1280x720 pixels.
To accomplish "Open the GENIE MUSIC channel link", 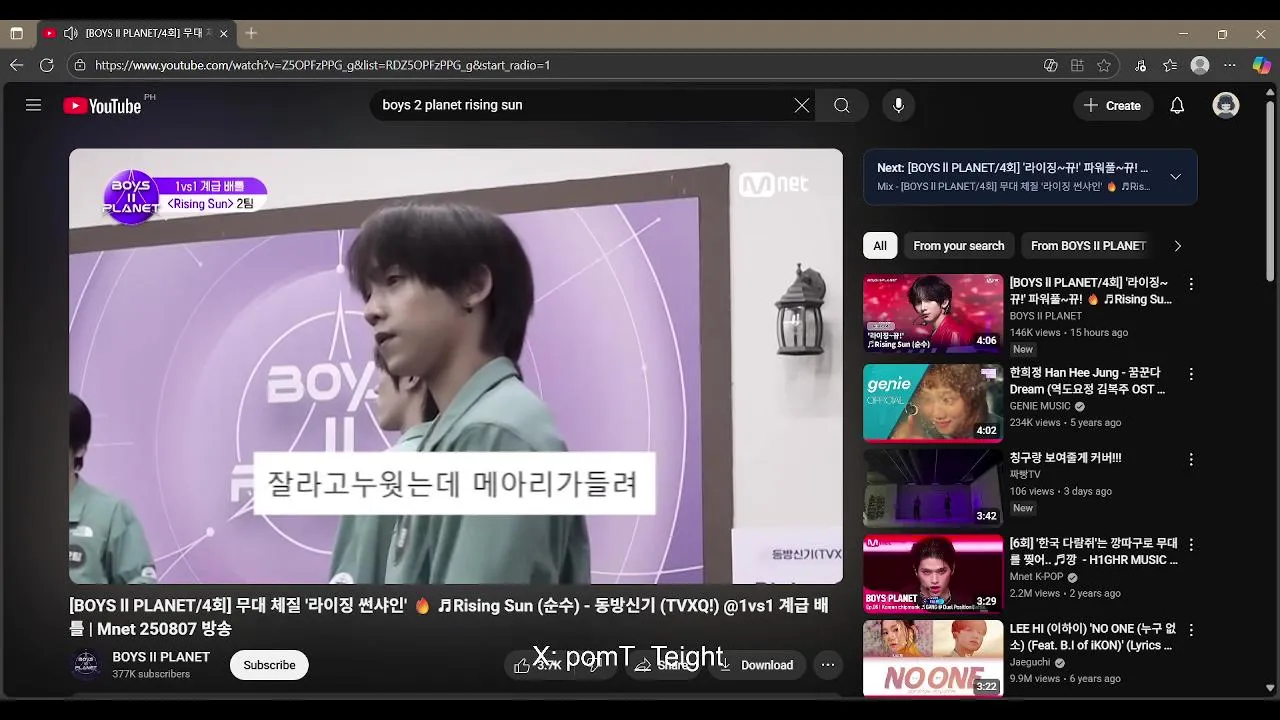I will click(1040, 407).
